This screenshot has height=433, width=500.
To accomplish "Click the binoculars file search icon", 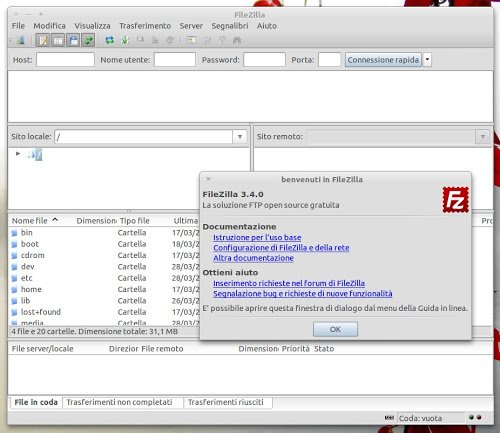I will click(x=237, y=41).
